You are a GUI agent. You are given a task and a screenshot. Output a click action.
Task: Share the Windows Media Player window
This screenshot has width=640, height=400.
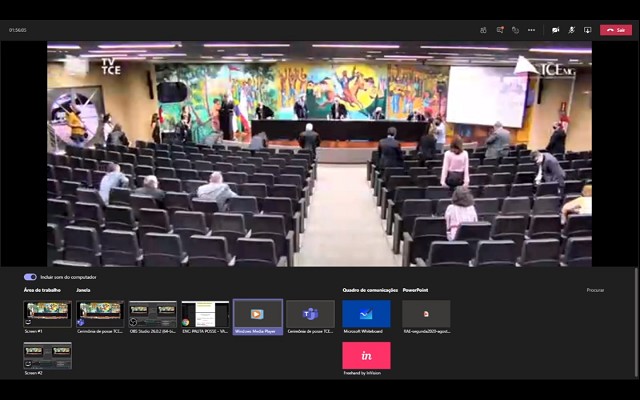pos(257,314)
